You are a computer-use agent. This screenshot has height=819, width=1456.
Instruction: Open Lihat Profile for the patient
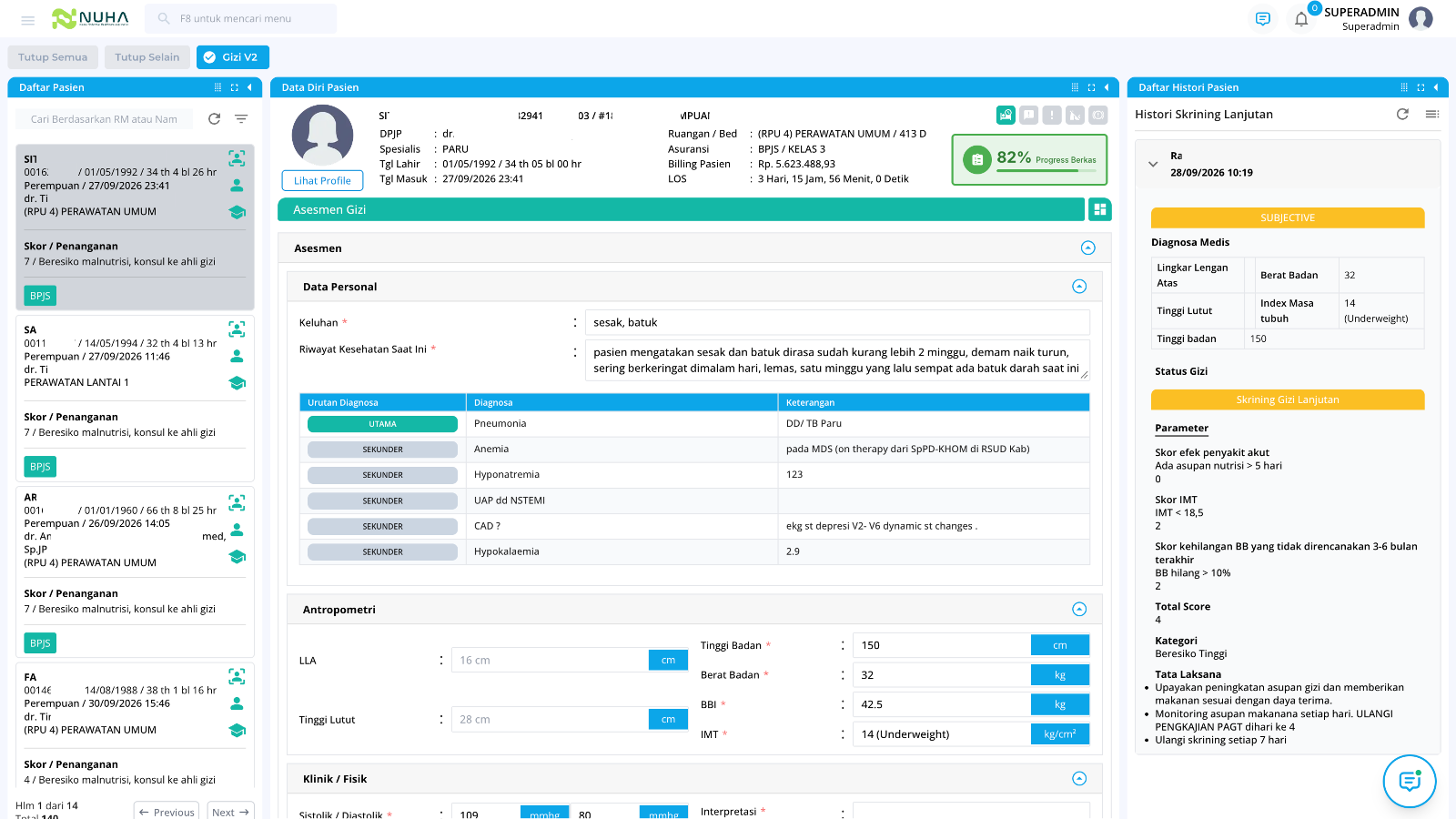point(322,180)
